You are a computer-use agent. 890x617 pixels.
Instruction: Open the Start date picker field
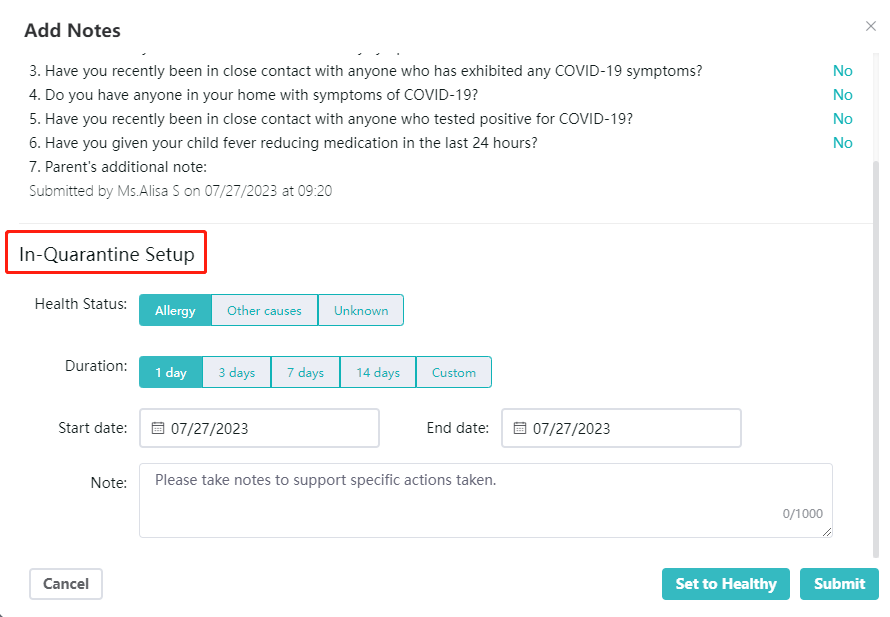[x=259, y=428]
